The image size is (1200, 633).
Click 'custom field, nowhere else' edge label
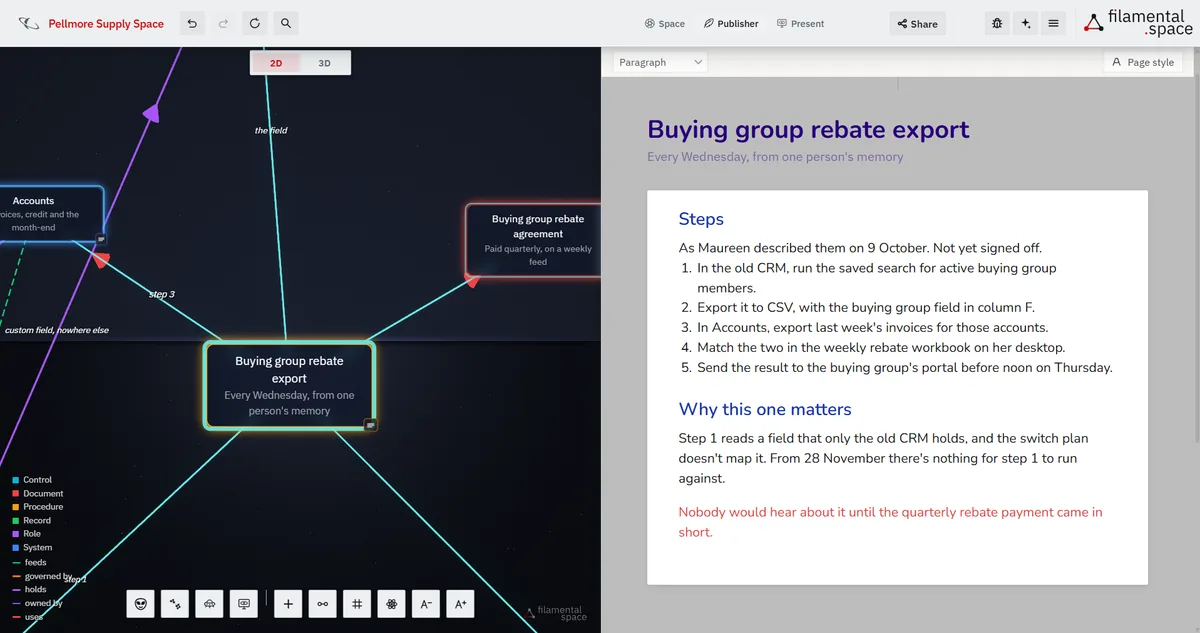click(57, 330)
